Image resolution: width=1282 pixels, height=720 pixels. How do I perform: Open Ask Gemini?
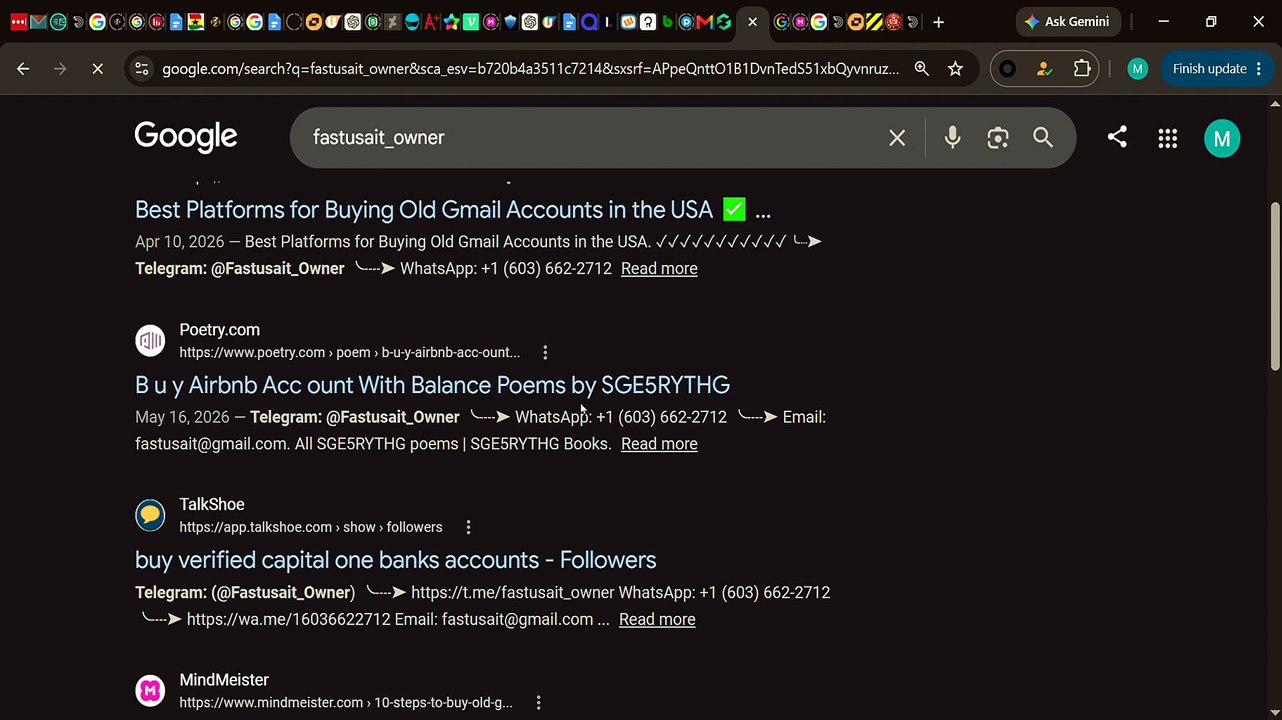[1067, 22]
